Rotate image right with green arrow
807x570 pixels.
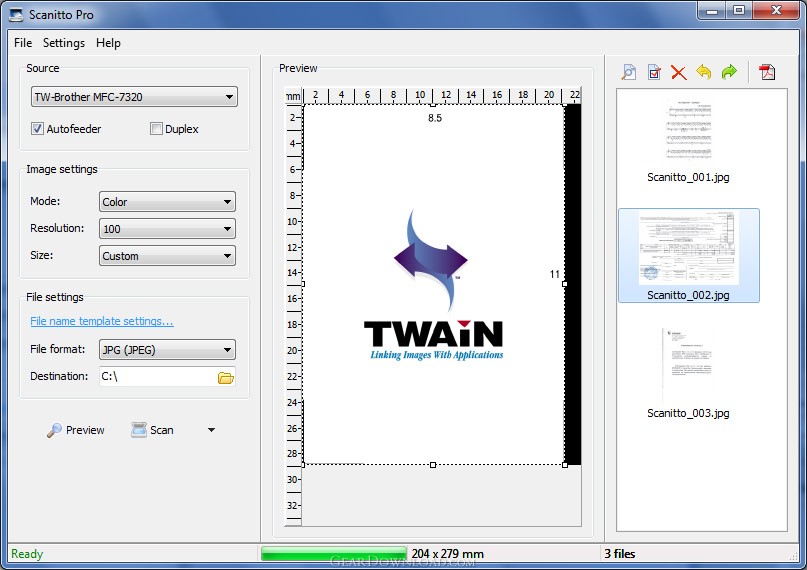coord(729,72)
